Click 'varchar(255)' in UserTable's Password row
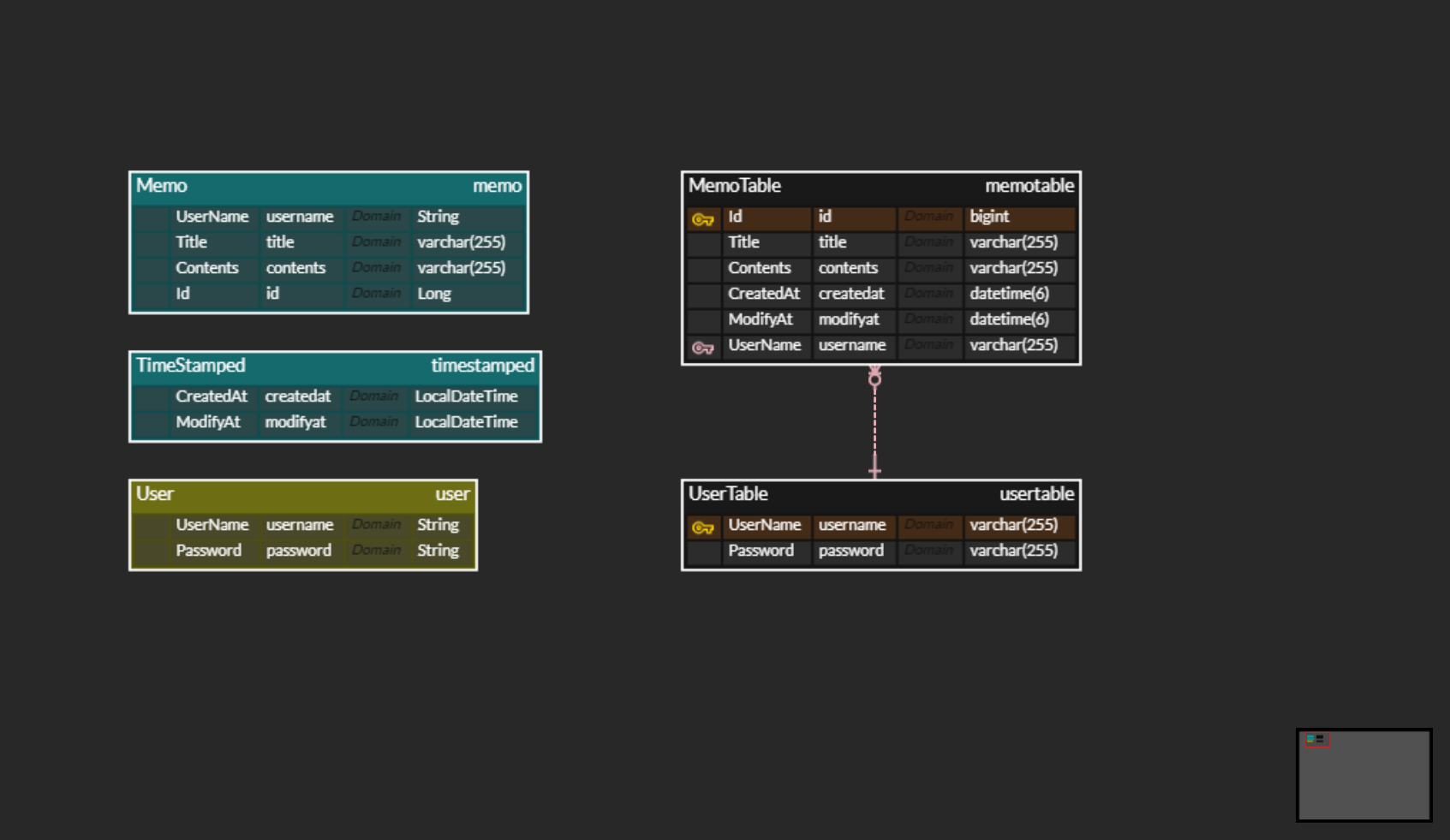Viewport: 1450px width, 840px height. pyautogui.click(x=1013, y=551)
